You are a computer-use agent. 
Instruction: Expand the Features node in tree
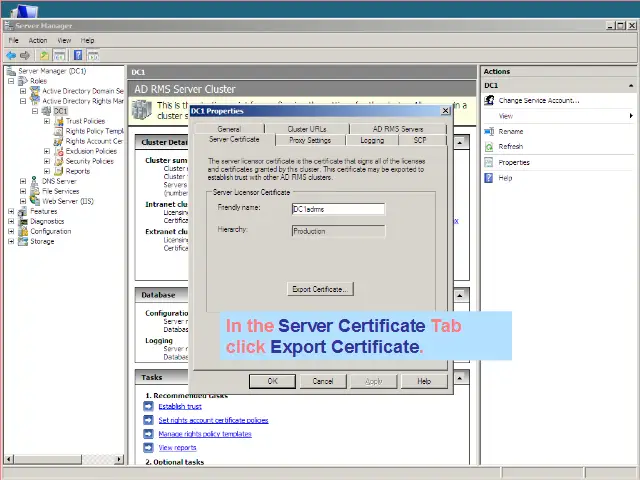tap(11, 211)
